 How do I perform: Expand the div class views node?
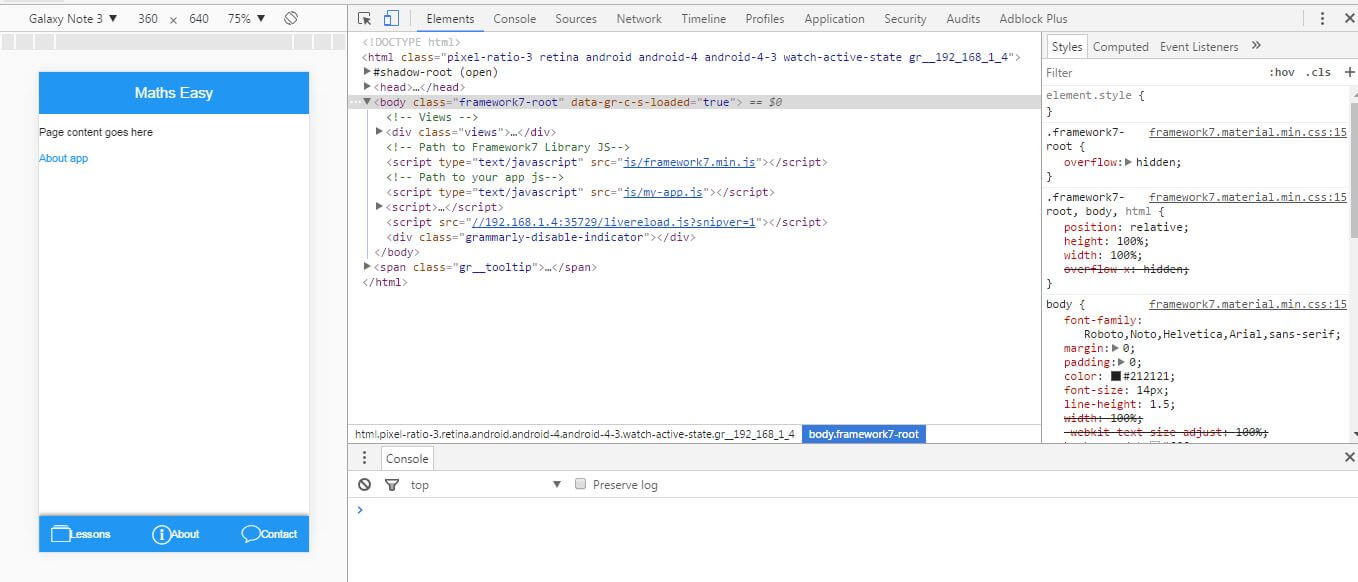379,132
